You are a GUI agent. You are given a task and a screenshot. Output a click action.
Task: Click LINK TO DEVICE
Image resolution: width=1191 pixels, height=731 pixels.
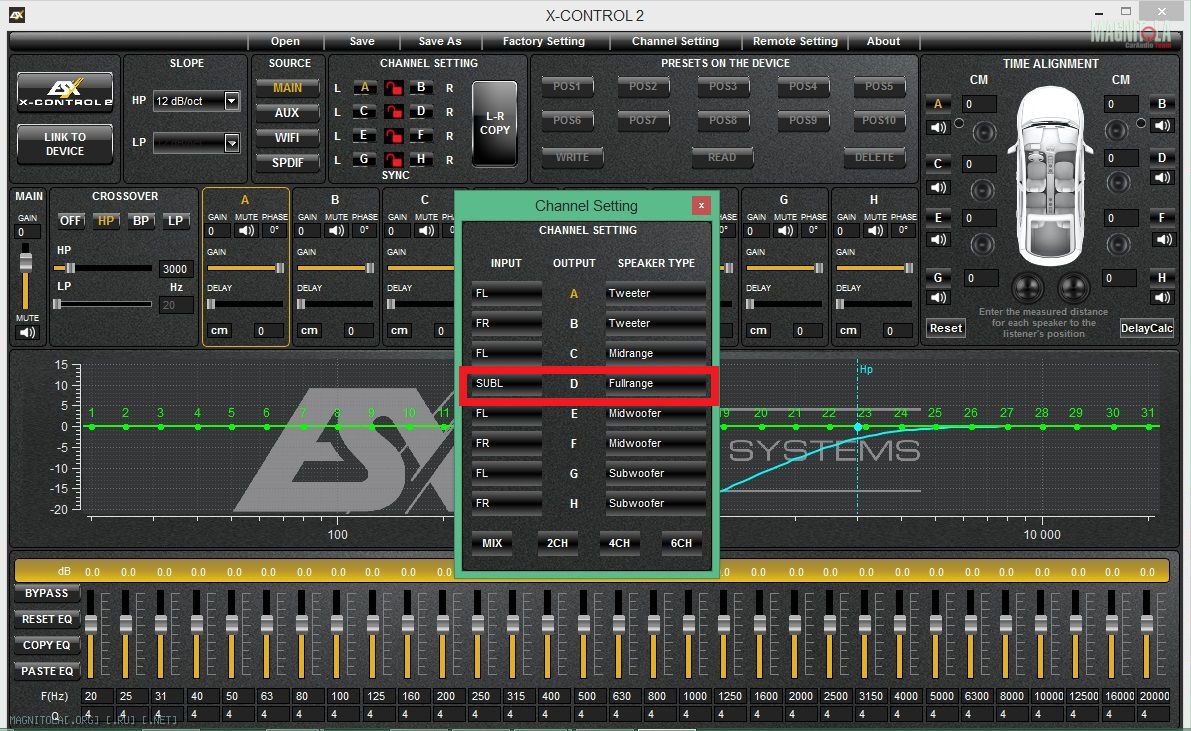click(x=65, y=144)
